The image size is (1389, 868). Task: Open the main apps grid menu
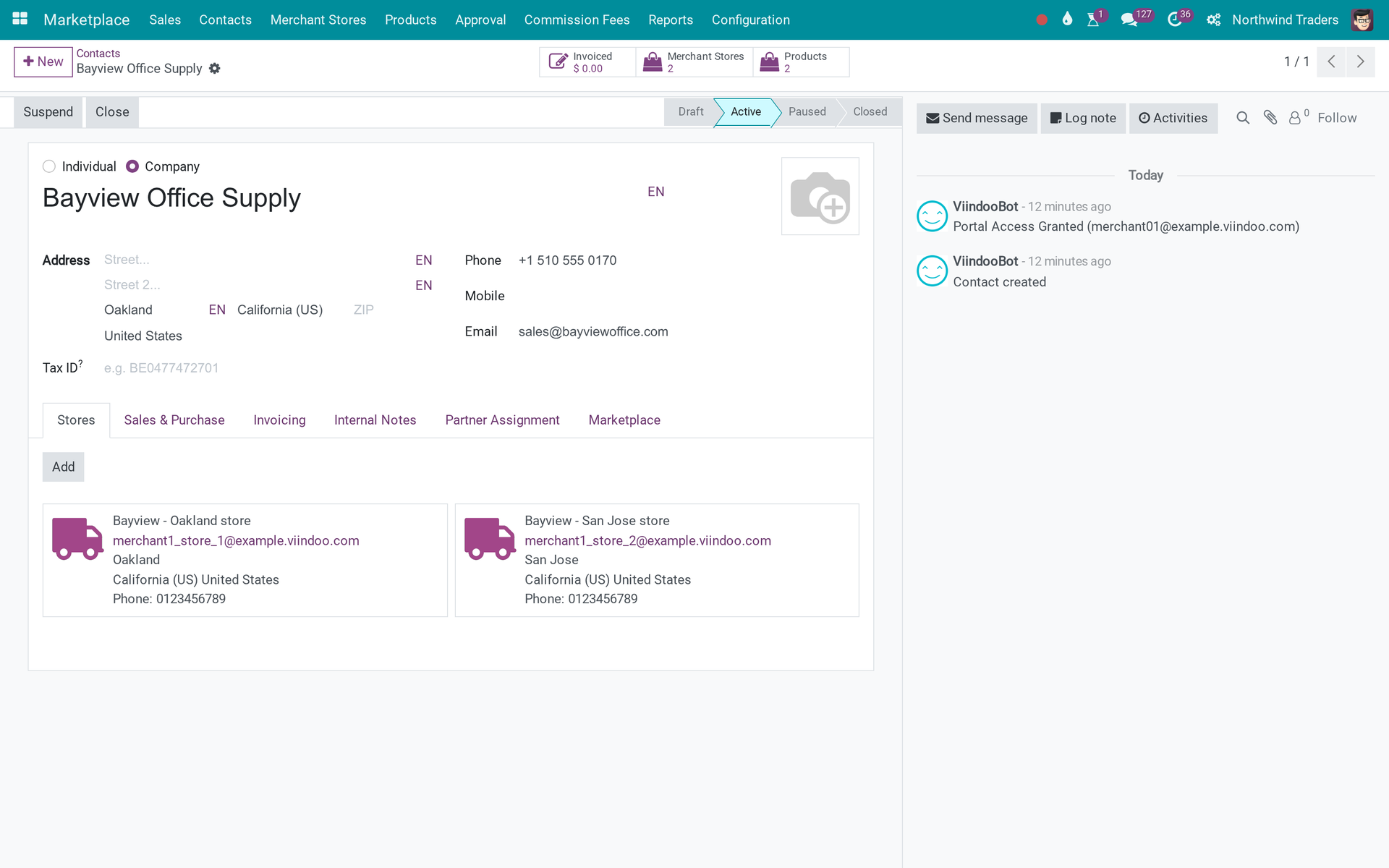20,20
